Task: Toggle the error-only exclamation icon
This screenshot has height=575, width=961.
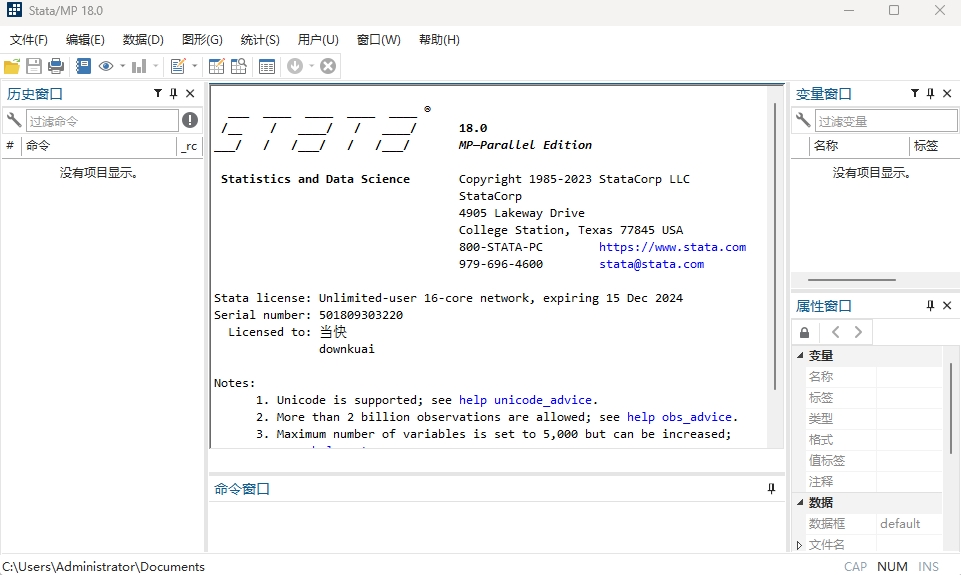Action: [190, 120]
